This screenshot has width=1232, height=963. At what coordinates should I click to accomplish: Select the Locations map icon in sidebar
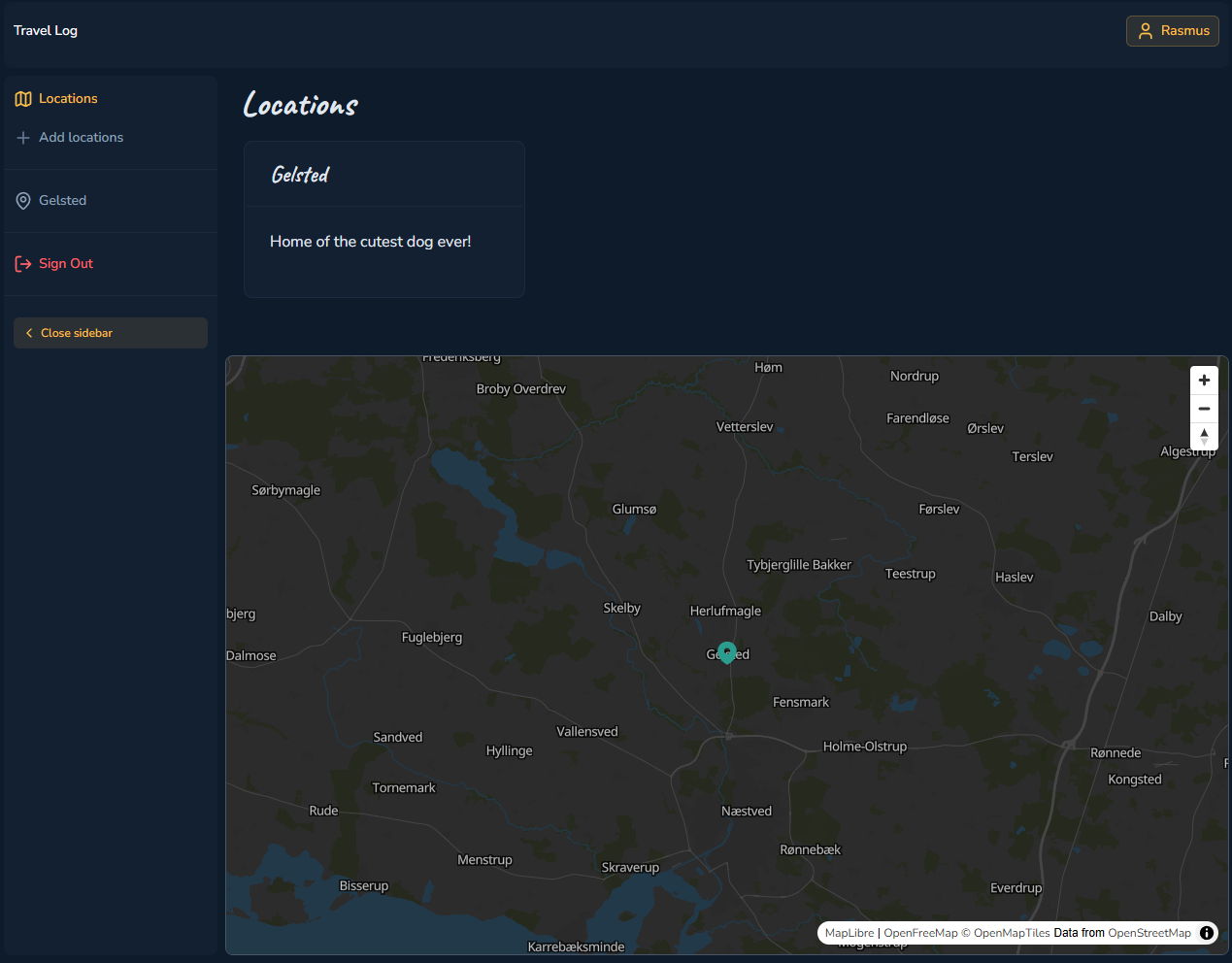22,98
